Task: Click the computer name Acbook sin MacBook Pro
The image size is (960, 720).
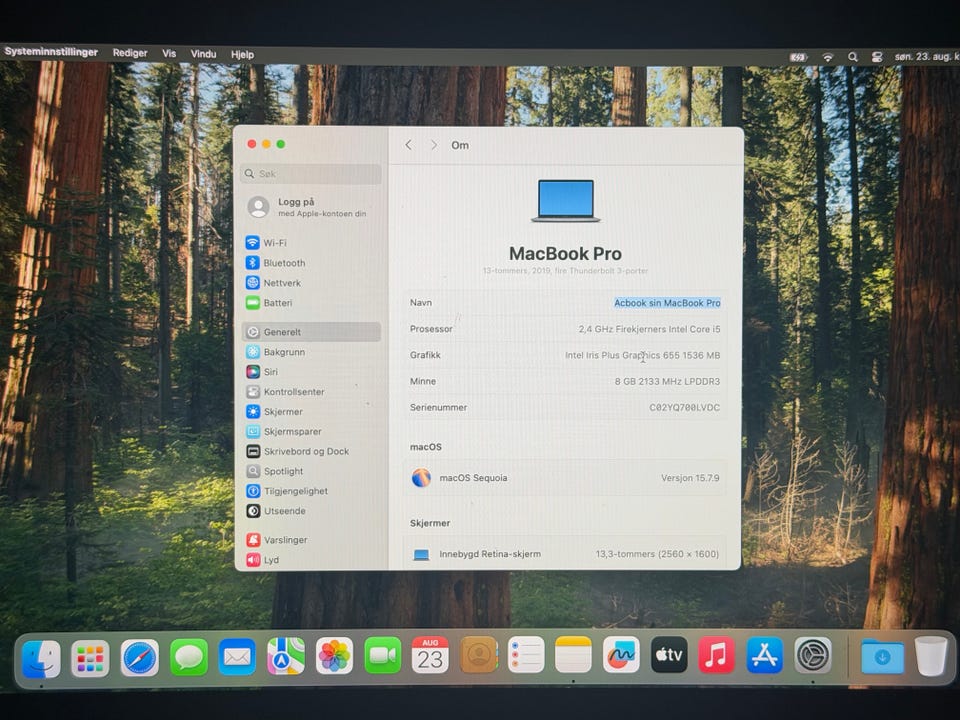Action: (x=667, y=303)
